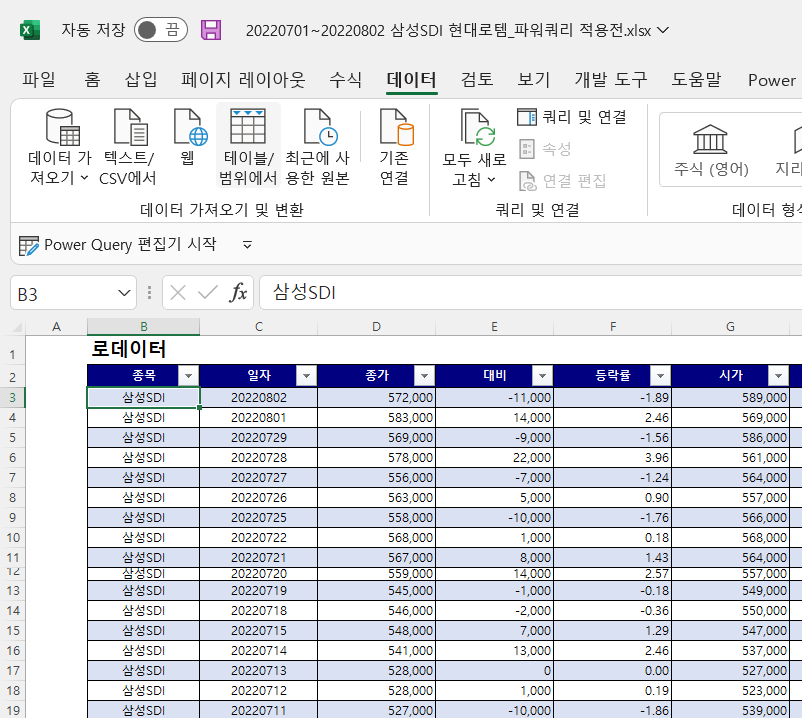Open the 페이지 레이아웃 tab
The width and height of the screenshot is (802, 718).
pos(243,80)
